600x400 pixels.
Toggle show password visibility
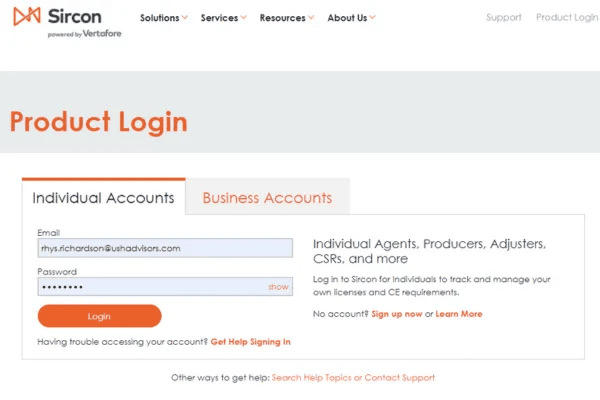[278, 287]
